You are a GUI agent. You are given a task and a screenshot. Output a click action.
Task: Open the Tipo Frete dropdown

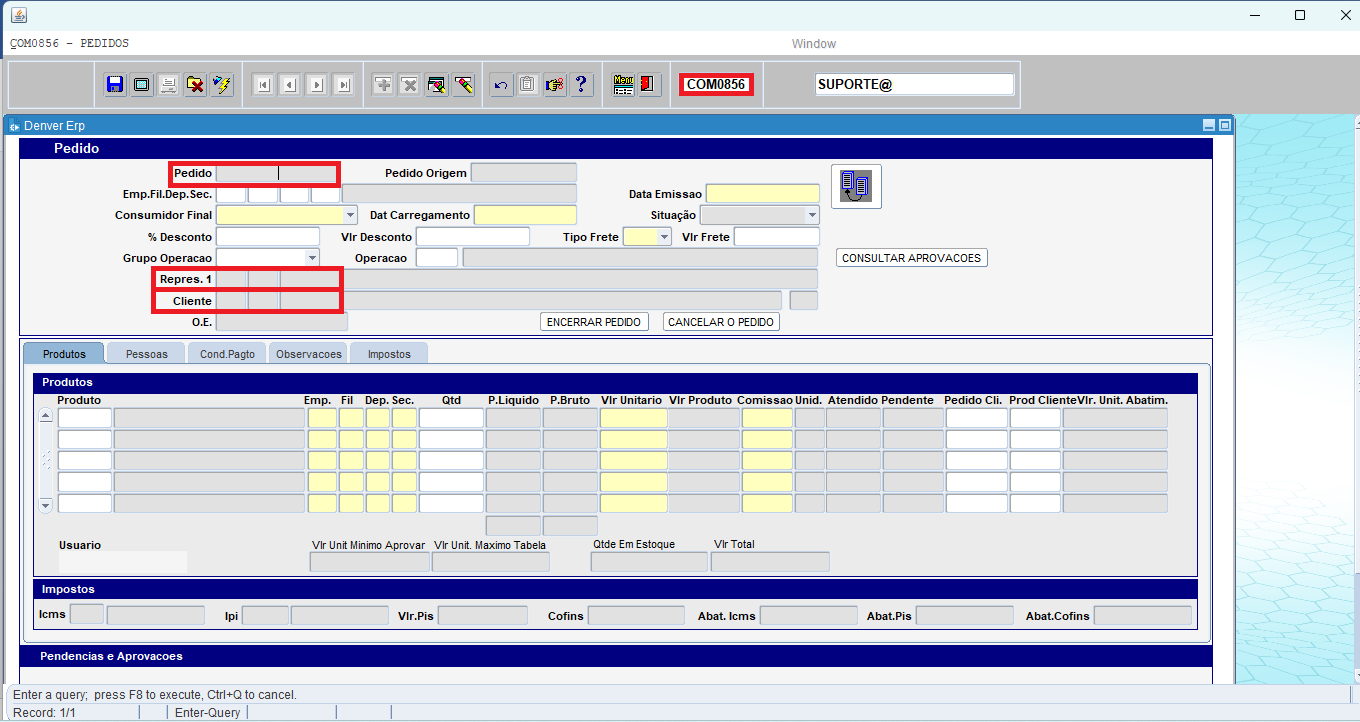[664, 237]
